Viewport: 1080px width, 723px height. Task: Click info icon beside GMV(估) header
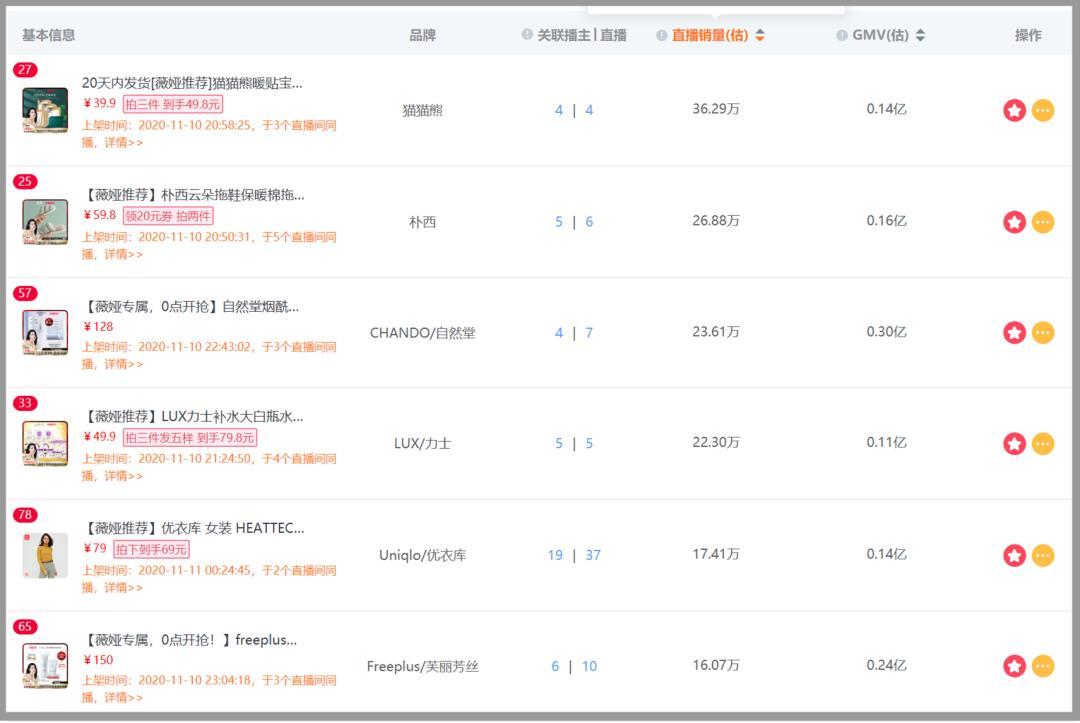842,35
